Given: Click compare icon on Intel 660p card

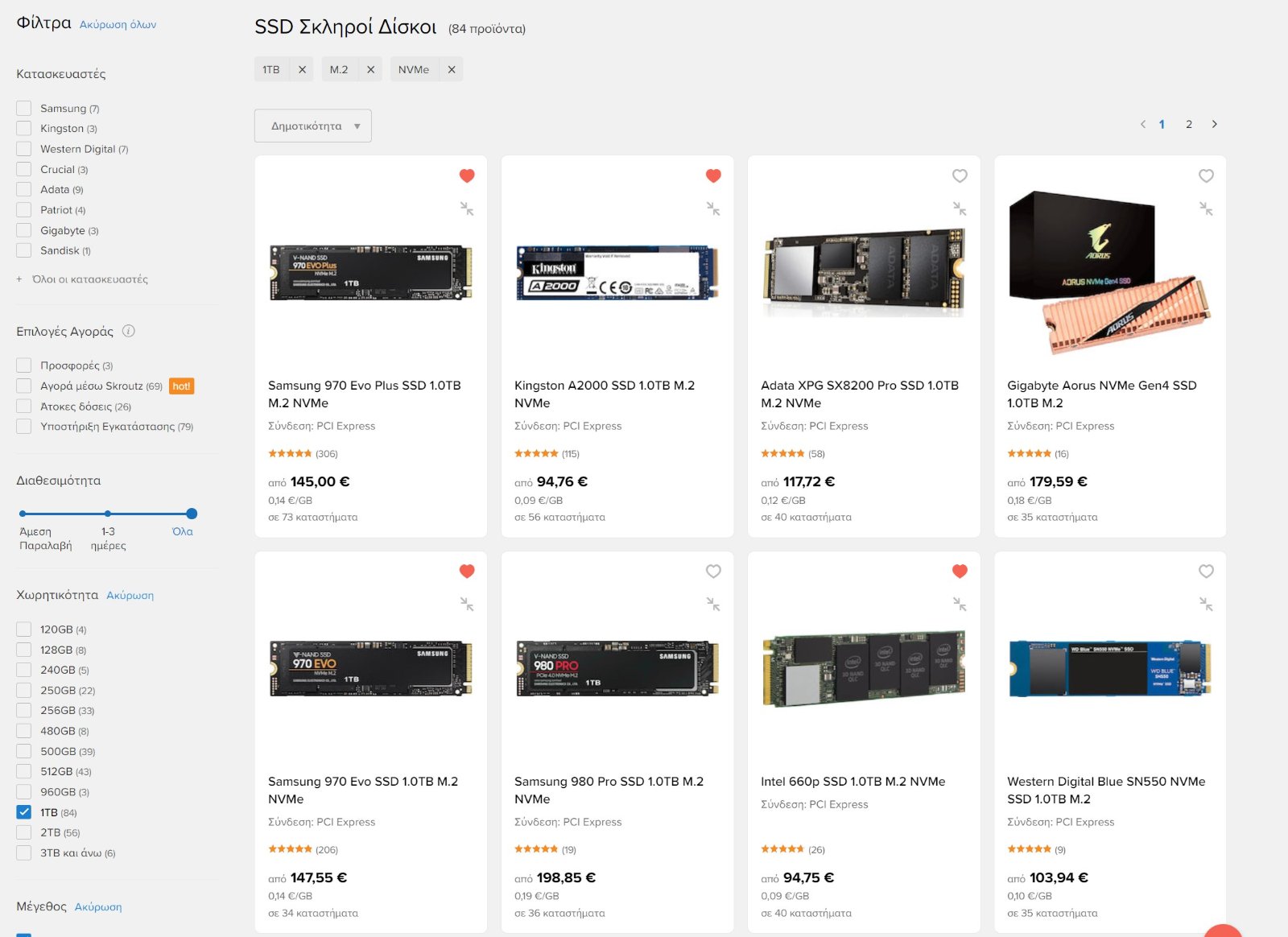Looking at the screenshot, I should [x=960, y=604].
